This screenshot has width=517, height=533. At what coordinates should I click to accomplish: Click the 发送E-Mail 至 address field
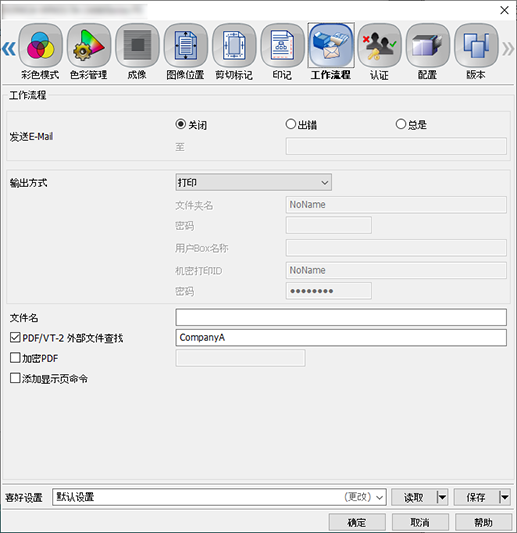tap(396, 146)
